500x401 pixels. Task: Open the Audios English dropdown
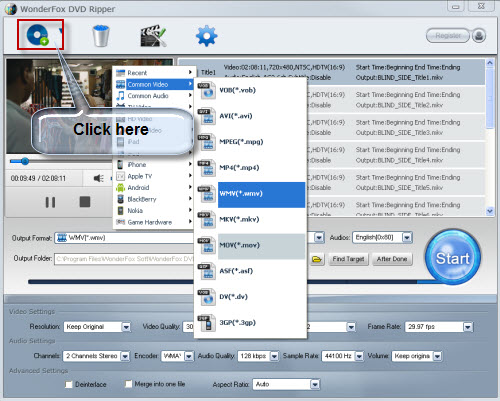point(407,237)
